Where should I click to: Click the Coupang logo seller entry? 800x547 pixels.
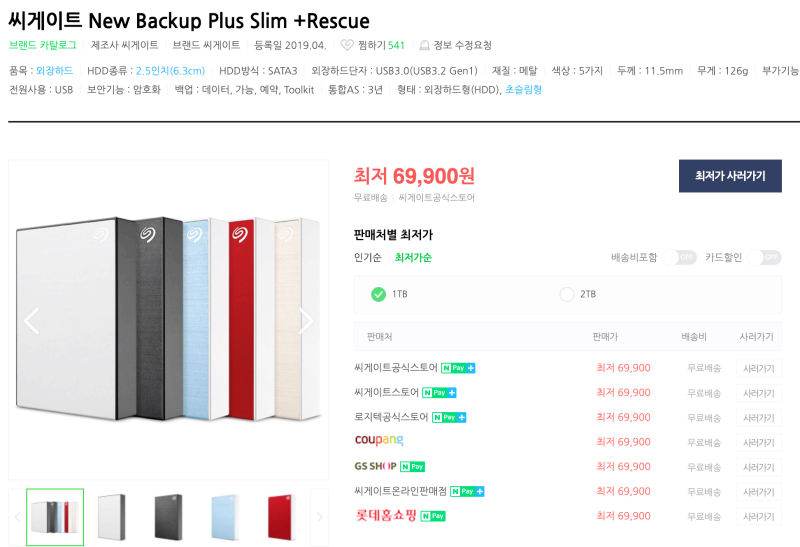[379, 440]
